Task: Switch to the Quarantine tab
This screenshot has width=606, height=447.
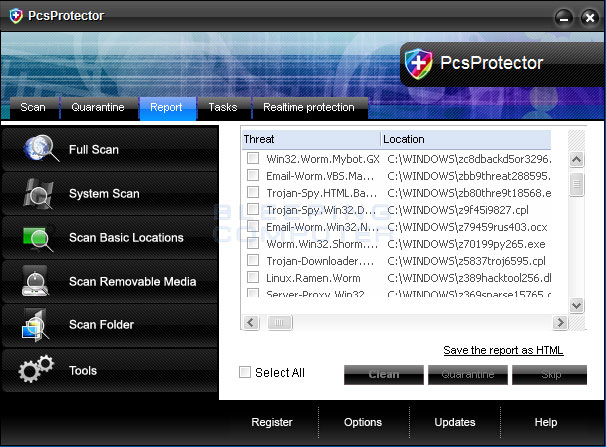Action: click(98, 107)
